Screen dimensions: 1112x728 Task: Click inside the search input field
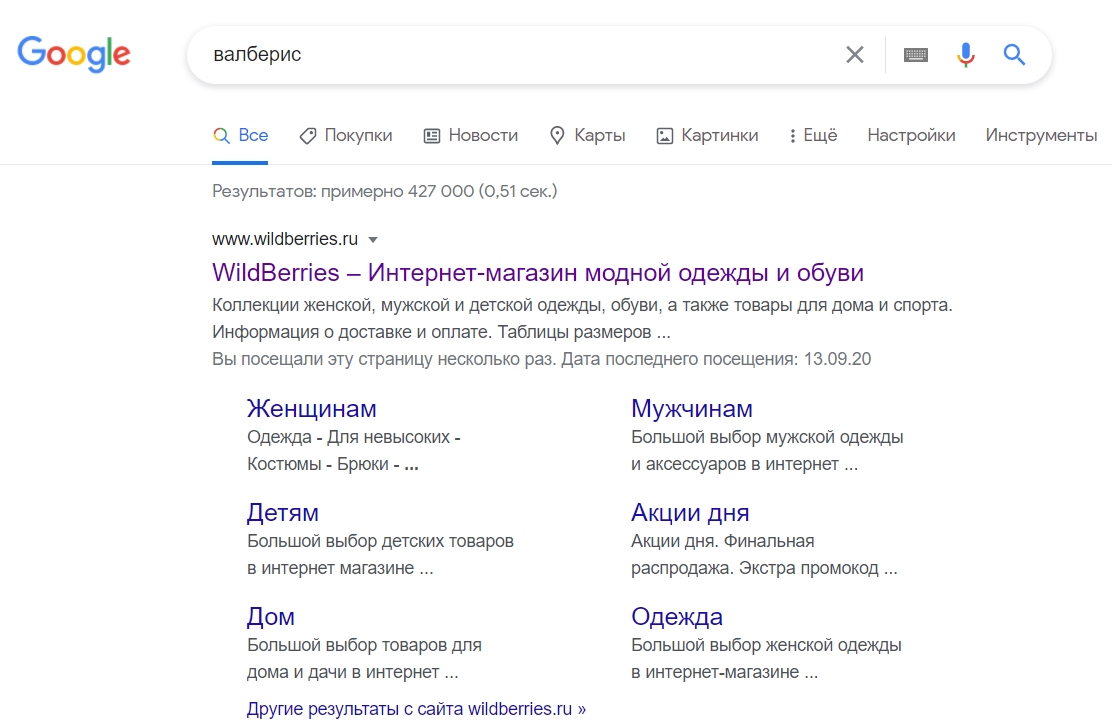coord(500,55)
